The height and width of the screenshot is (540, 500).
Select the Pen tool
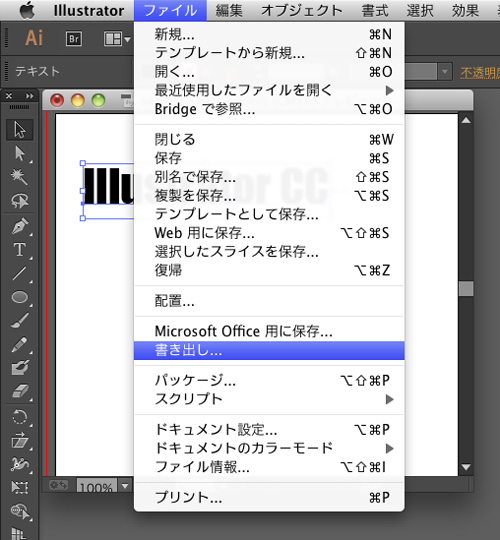(20, 226)
